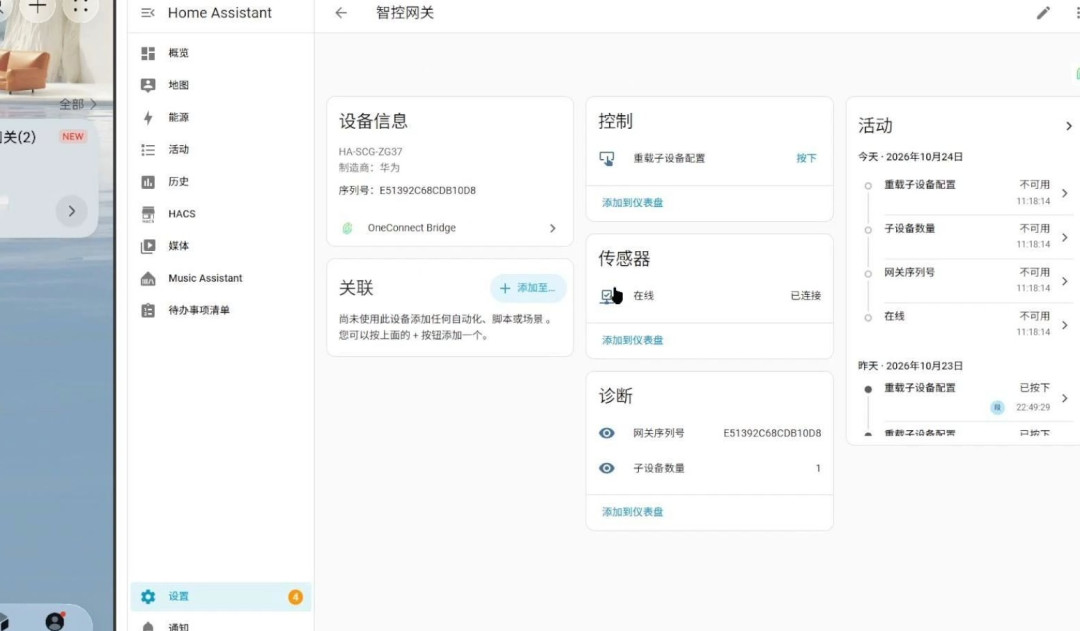The image size is (1080, 631).
Task: Click the 已连接 sensor state value
Action: [x=805, y=296]
